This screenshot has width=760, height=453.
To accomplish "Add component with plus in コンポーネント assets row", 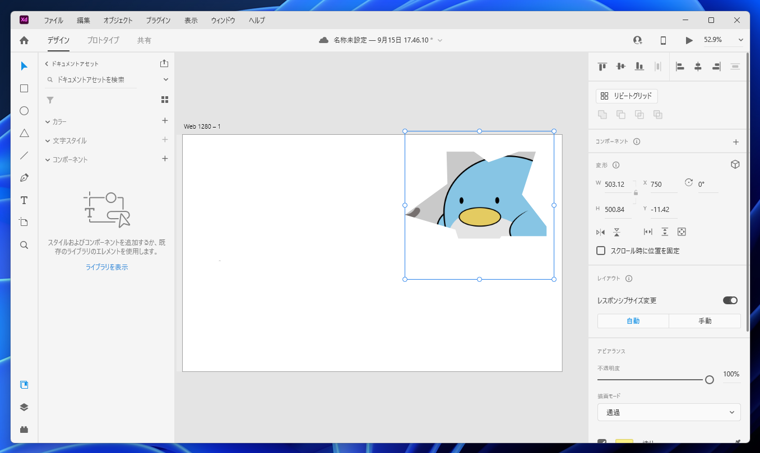I will point(165,158).
